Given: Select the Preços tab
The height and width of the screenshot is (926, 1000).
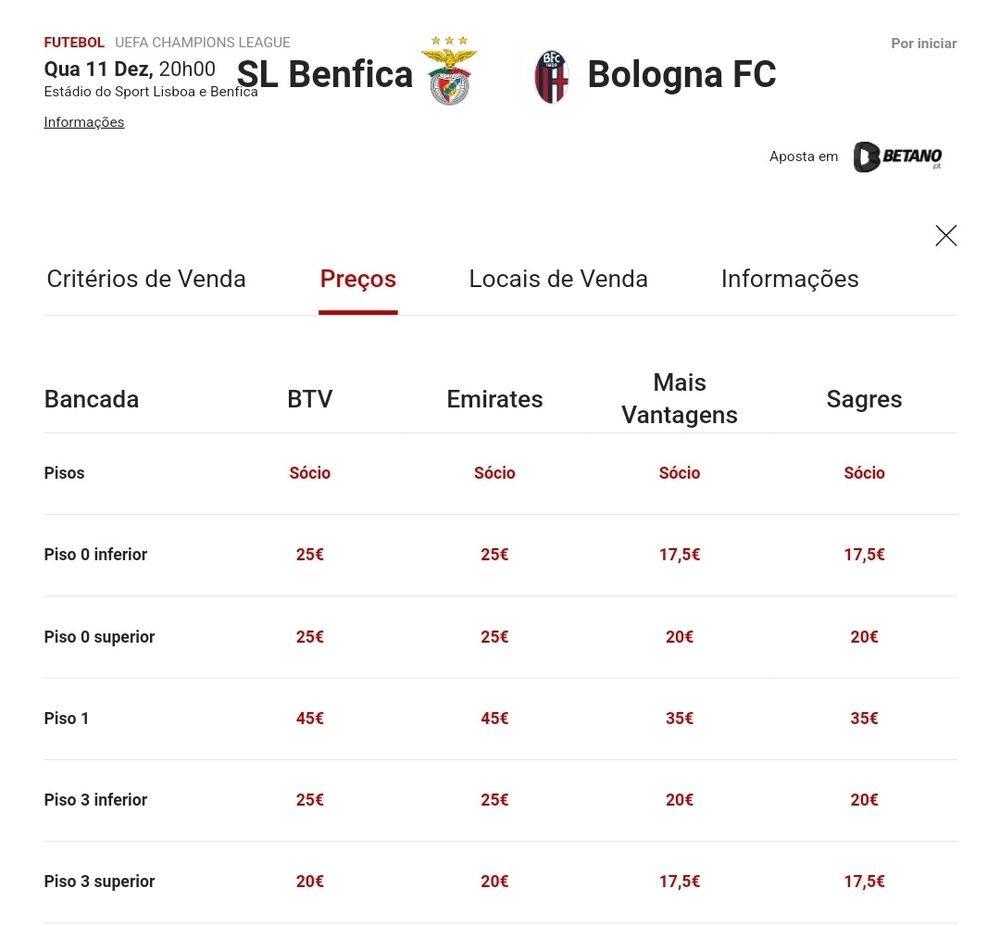Looking at the screenshot, I should [358, 279].
